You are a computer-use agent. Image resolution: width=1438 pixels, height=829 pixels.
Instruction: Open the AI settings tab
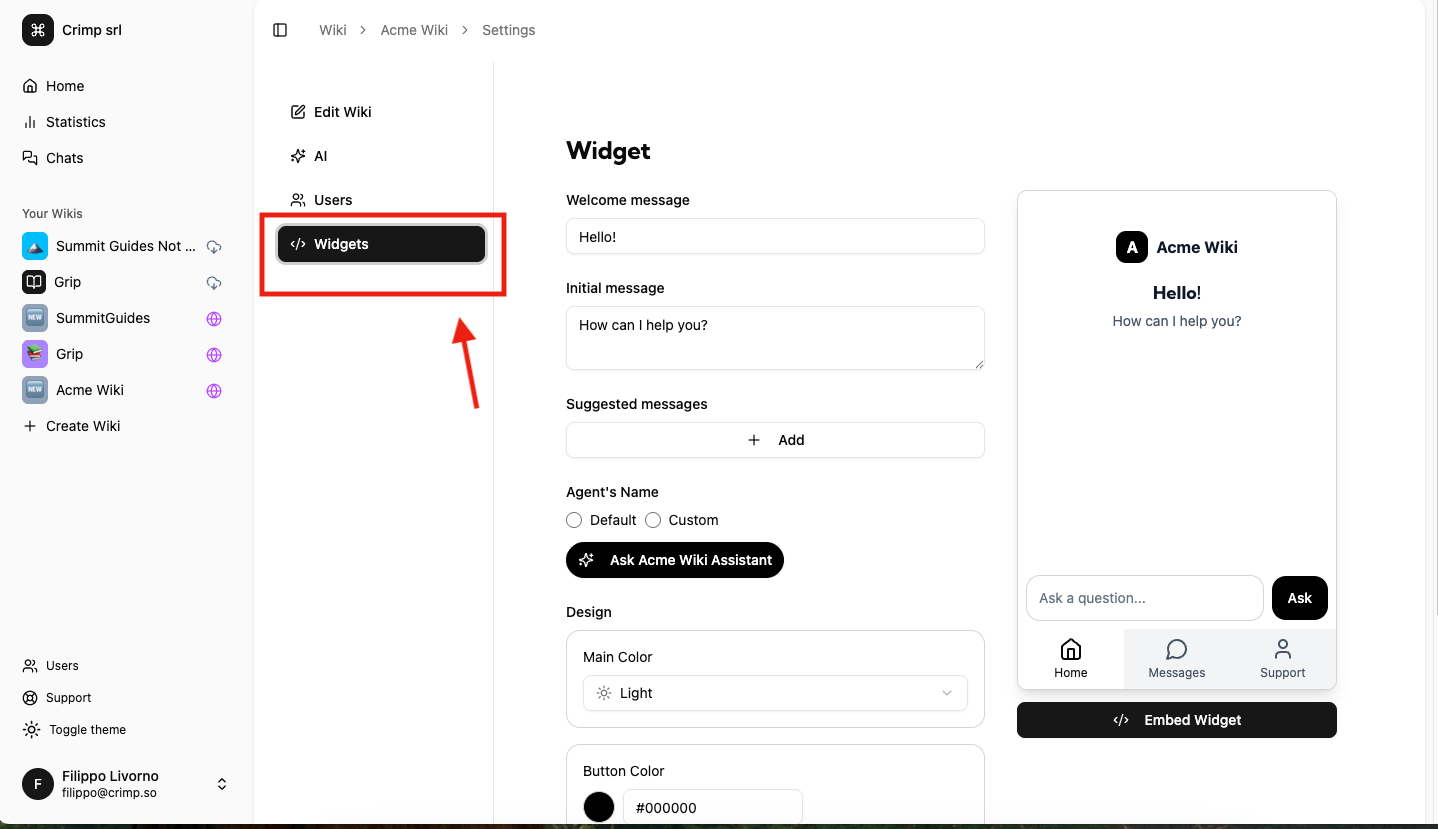pos(381,156)
